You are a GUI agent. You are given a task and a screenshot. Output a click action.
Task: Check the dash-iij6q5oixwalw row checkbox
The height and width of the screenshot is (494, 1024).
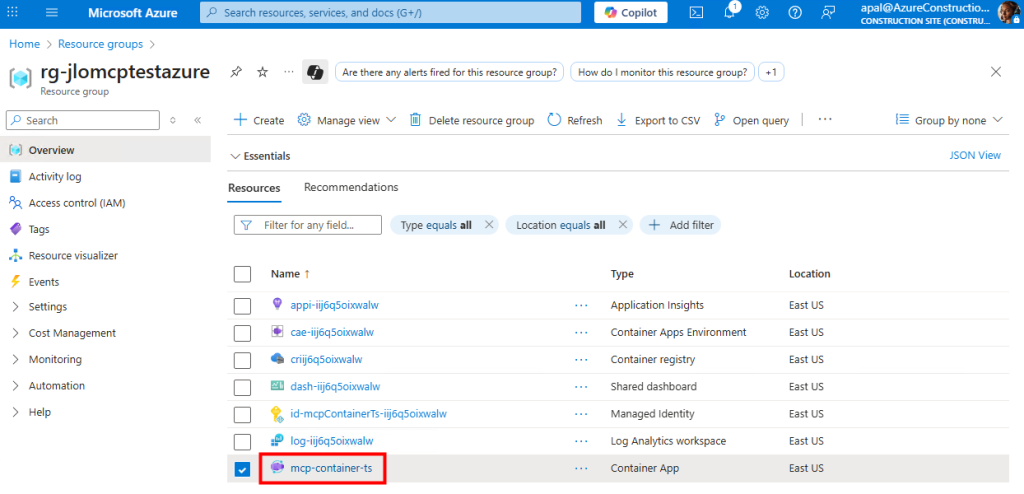(x=242, y=387)
